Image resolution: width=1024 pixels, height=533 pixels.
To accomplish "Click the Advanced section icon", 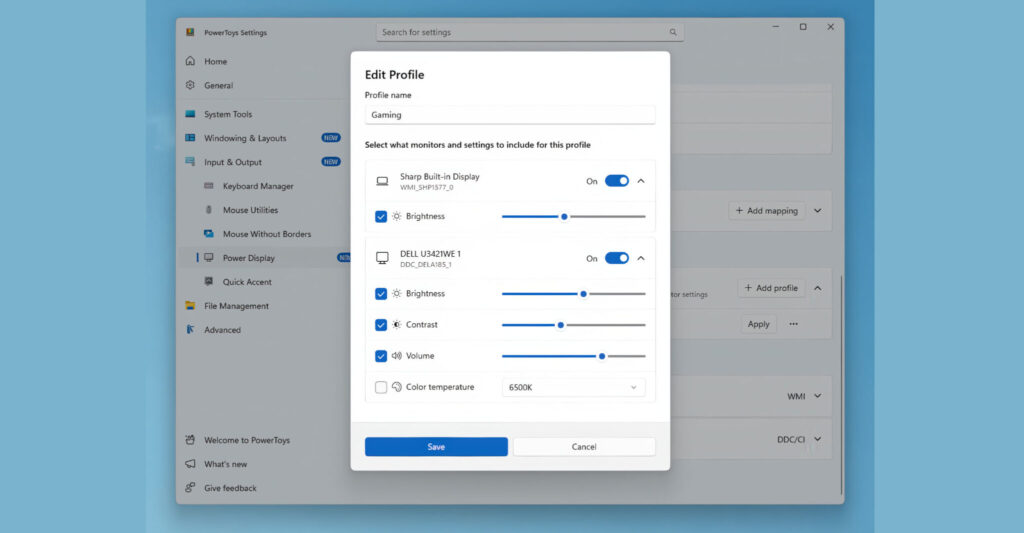I will 190,330.
